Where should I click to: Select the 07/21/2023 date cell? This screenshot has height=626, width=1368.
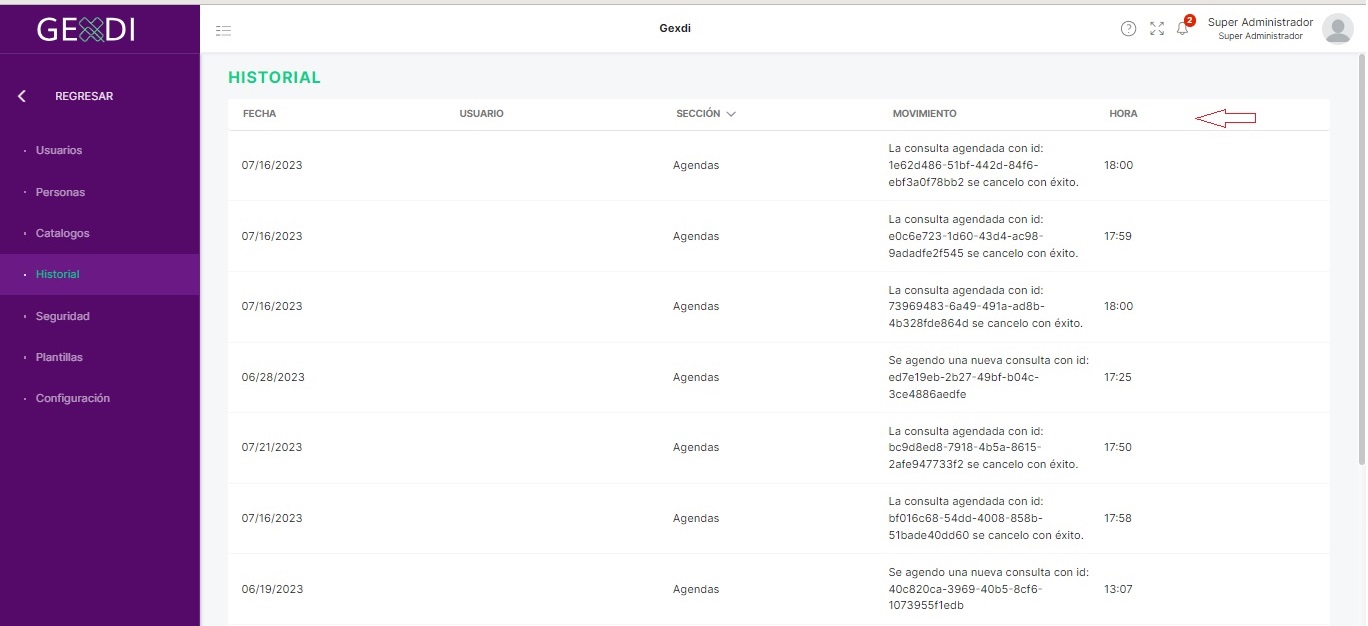272,447
